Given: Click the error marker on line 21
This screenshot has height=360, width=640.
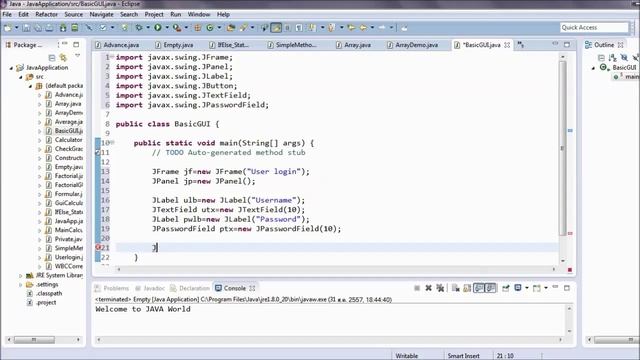Looking at the screenshot, I should pyautogui.click(x=98, y=247).
